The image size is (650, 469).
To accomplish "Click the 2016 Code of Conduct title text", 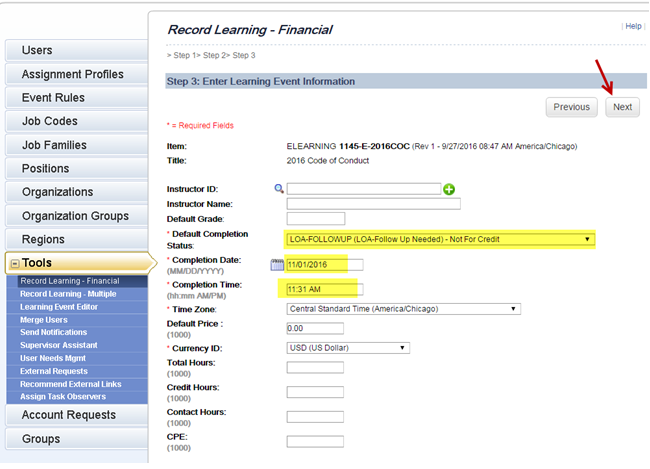I will (327, 161).
